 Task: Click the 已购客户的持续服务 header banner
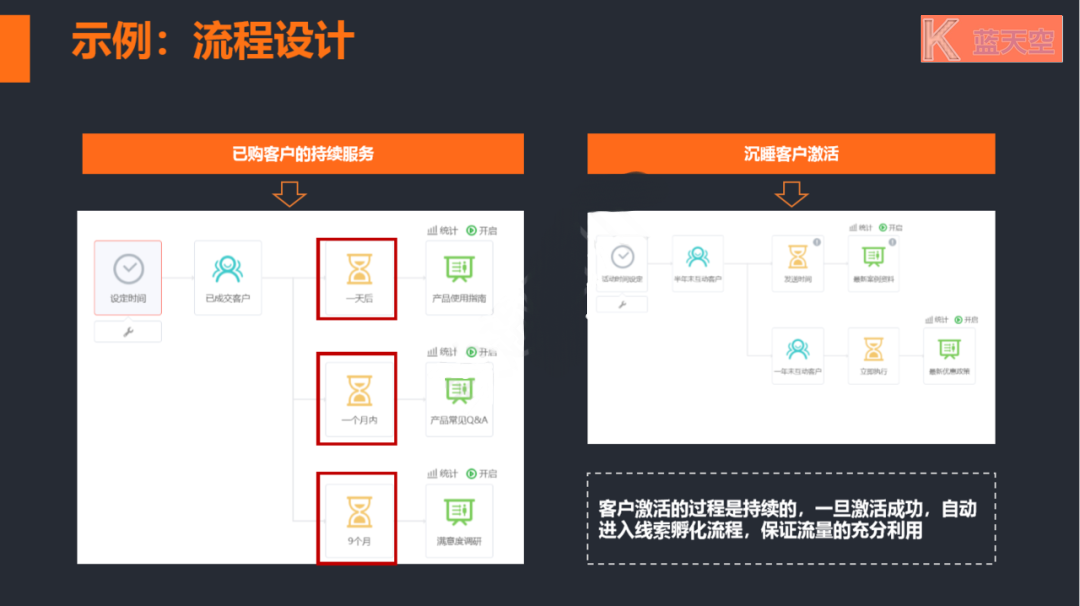coord(302,154)
